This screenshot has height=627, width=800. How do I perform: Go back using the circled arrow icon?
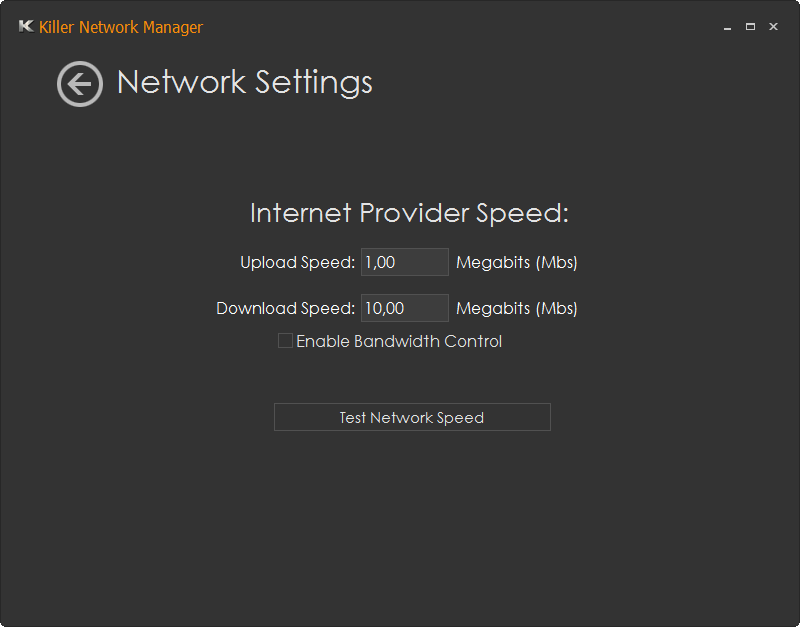(80, 84)
